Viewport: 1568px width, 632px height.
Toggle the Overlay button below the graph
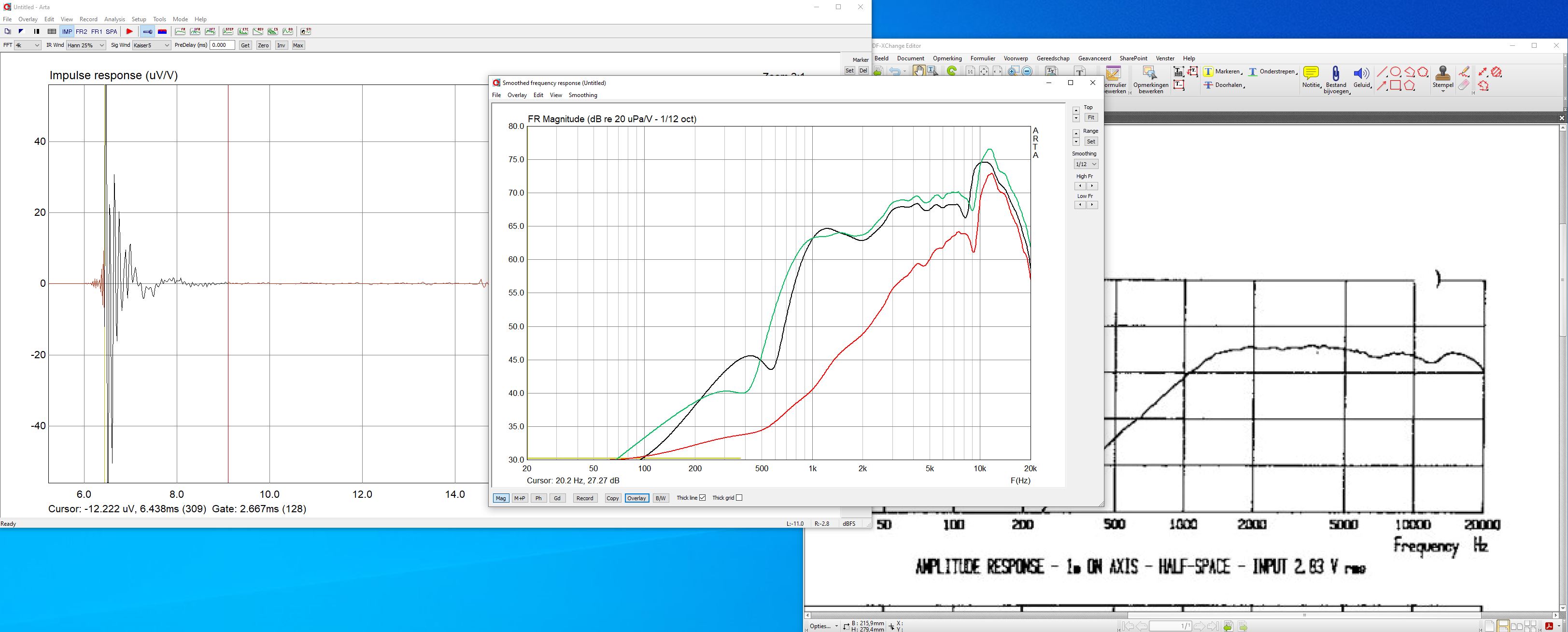pos(636,498)
